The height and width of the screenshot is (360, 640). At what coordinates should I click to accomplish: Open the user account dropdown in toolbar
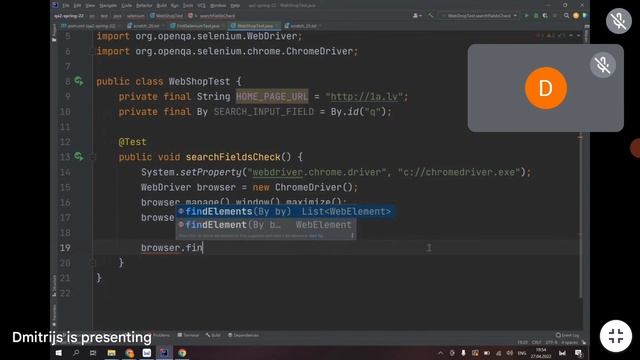[417, 16]
